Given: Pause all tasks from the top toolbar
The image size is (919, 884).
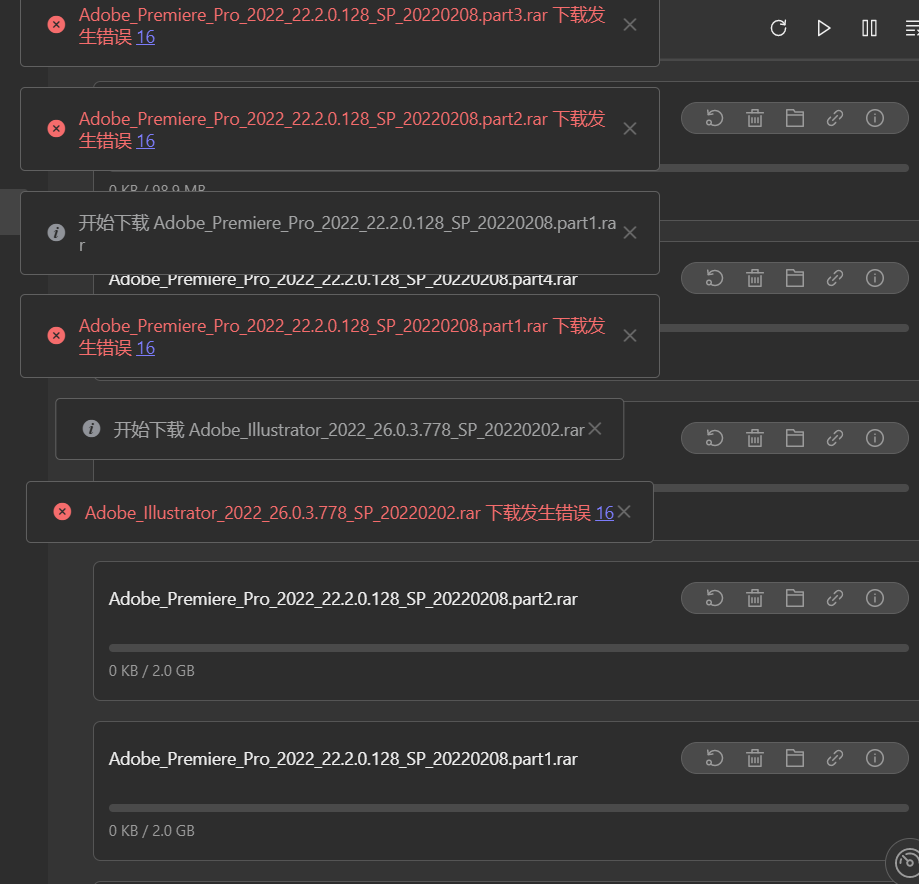Looking at the screenshot, I should pos(869,28).
